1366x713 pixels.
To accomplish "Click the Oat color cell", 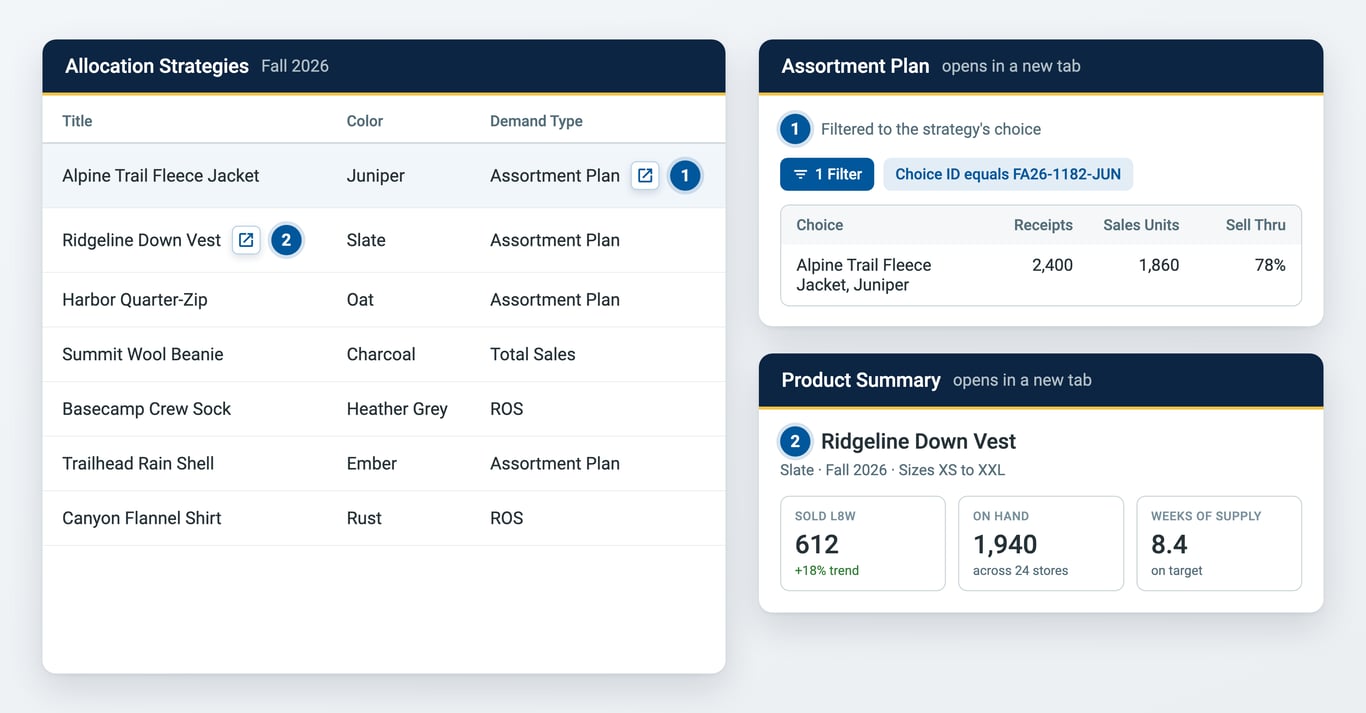I will (x=360, y=299).
